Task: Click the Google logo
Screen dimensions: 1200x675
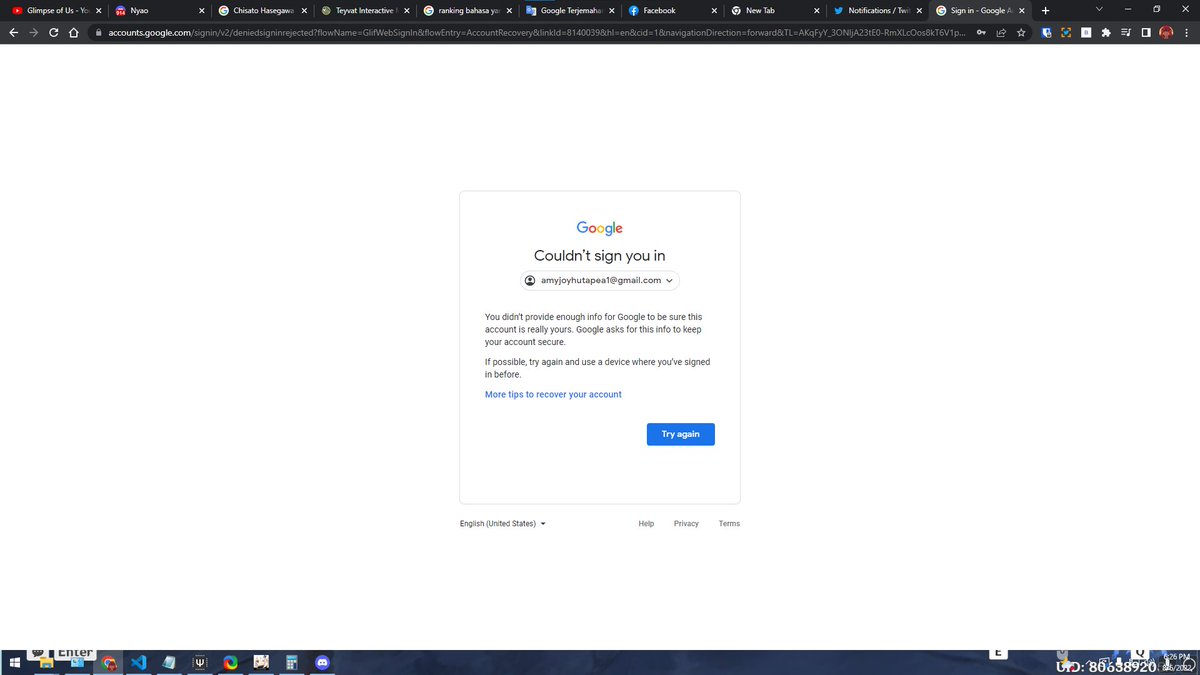Action: [600, 229]
